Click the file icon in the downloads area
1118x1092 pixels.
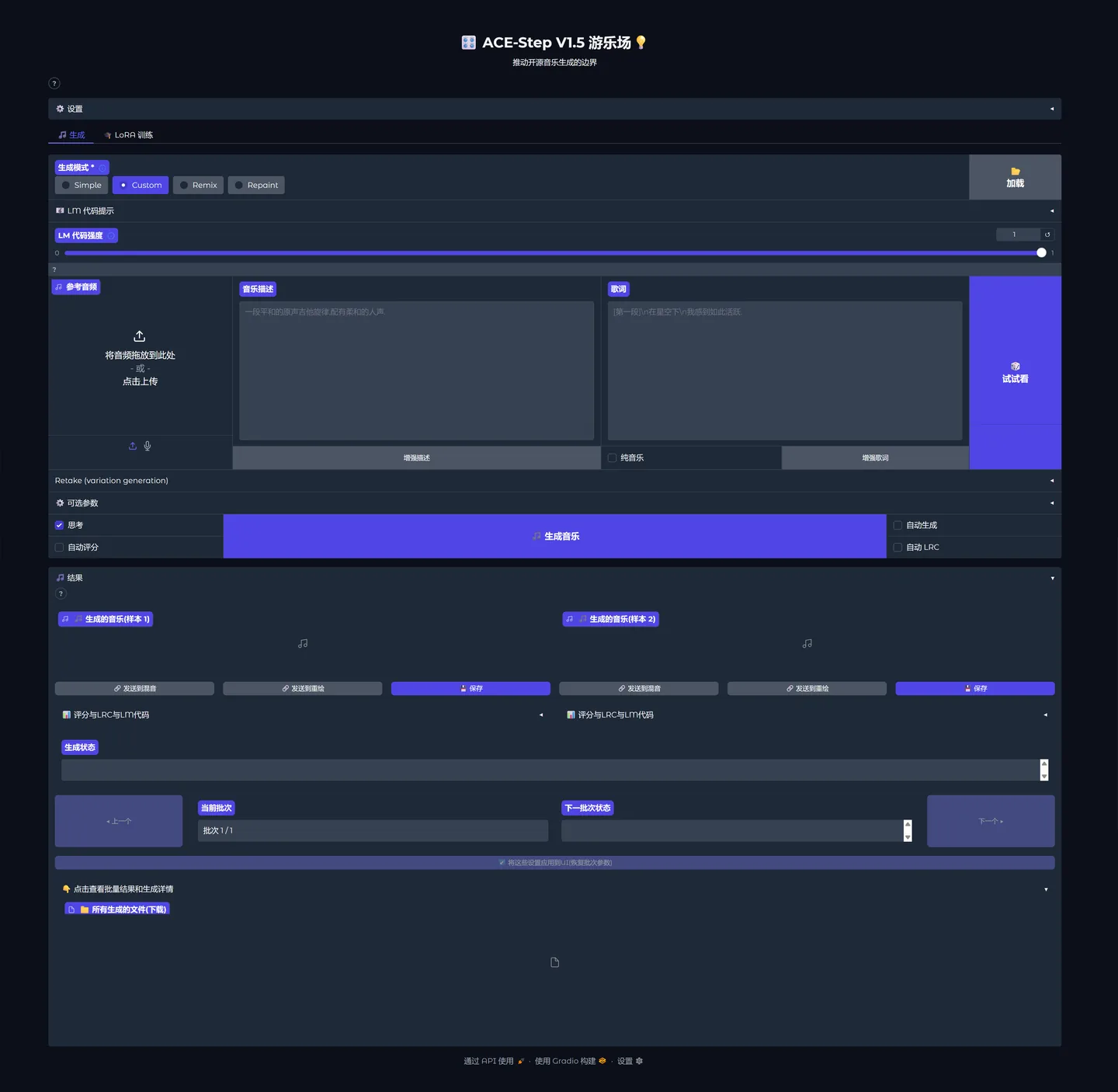[555, 962]
